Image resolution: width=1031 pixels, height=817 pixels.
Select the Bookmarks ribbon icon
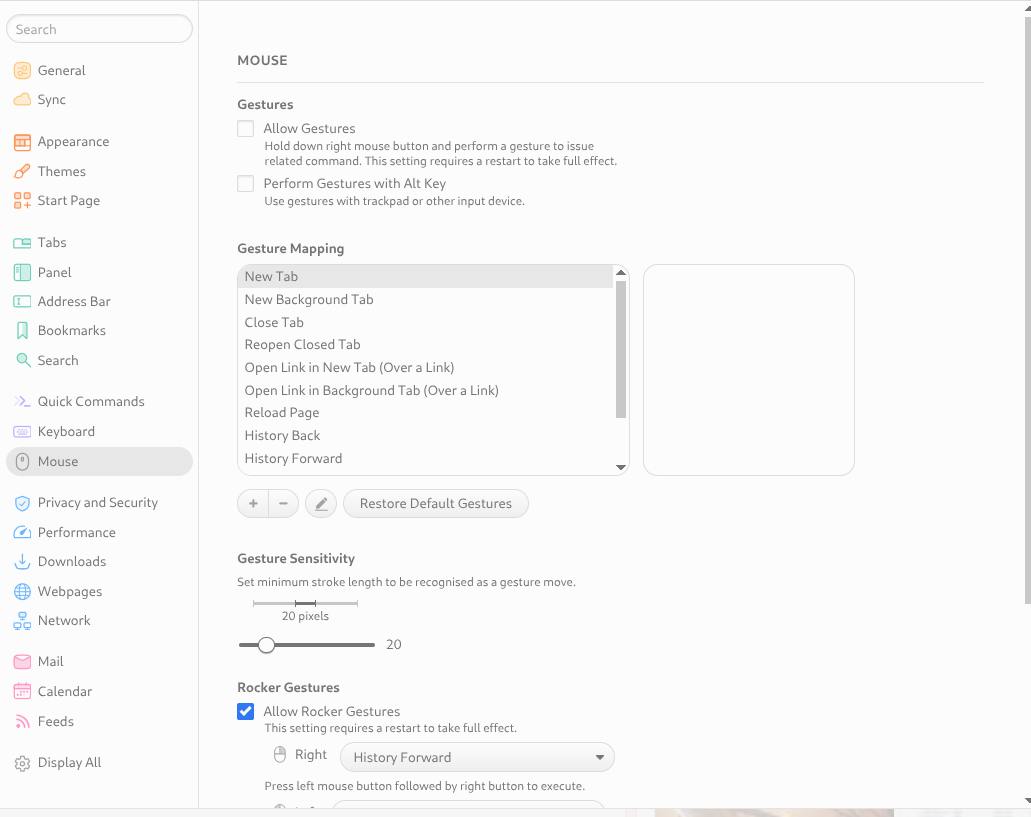coord(22,331)
